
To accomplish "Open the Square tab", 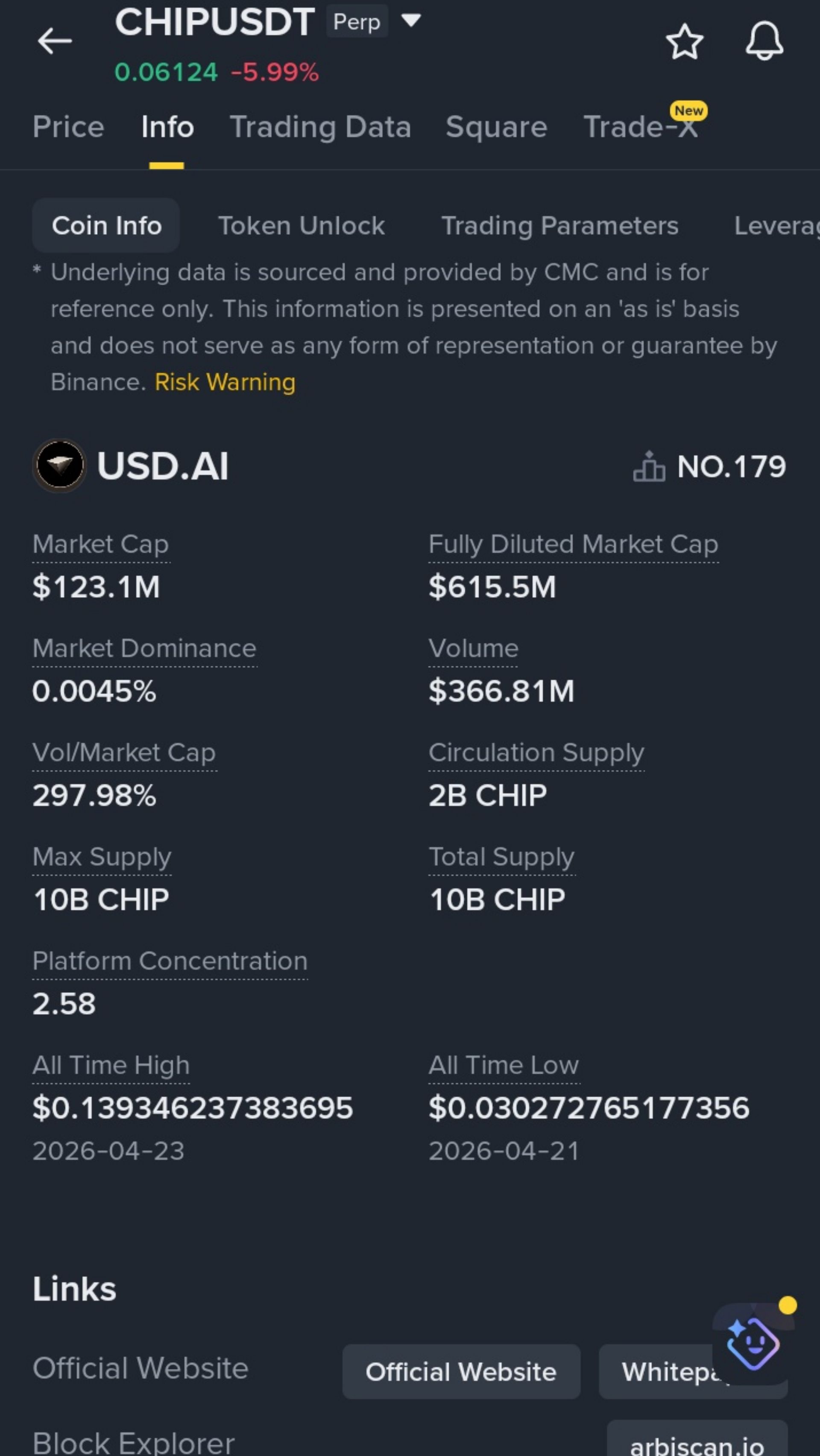I will point(496,126).
